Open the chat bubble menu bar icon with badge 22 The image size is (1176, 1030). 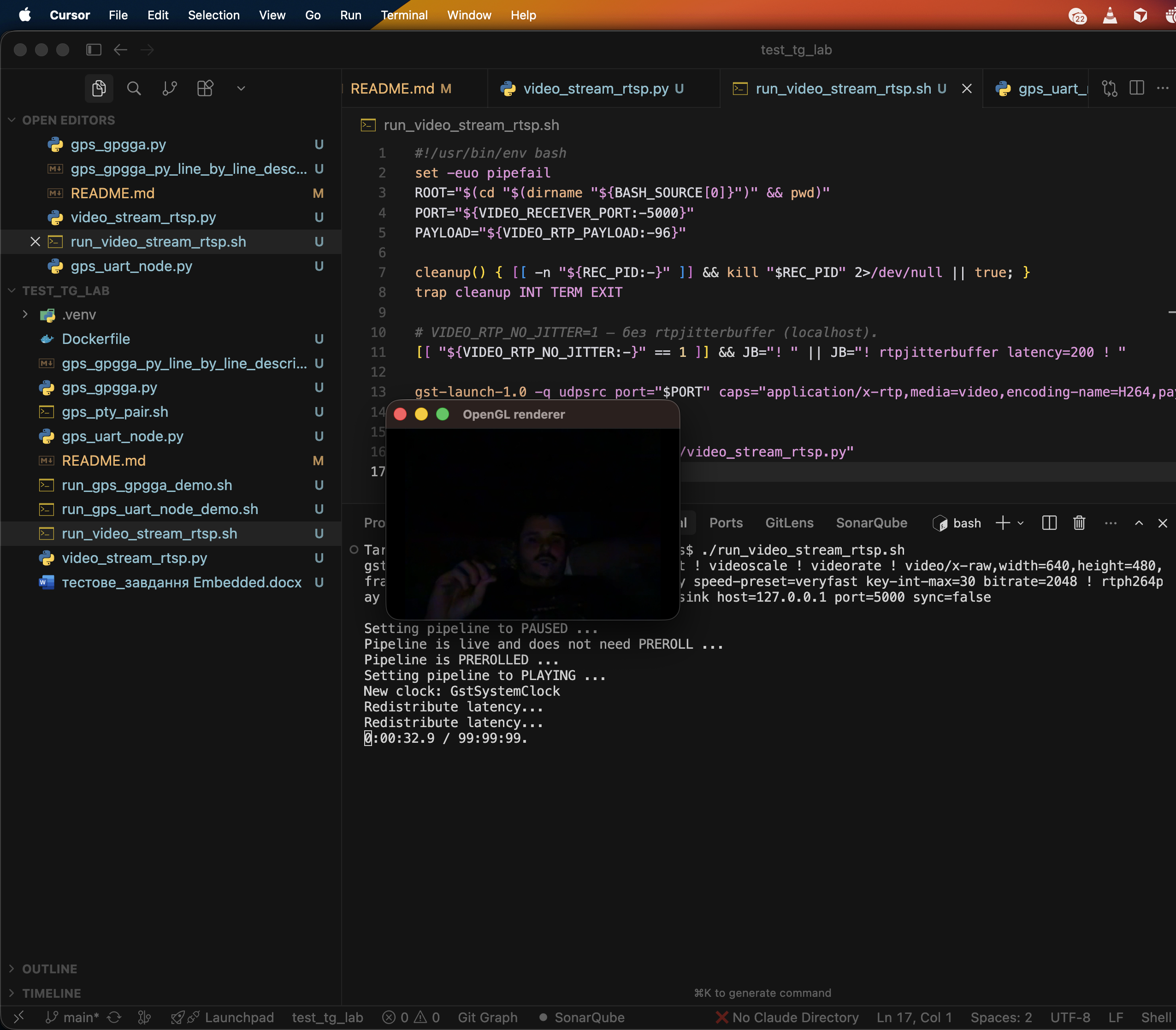[1078, 16]
